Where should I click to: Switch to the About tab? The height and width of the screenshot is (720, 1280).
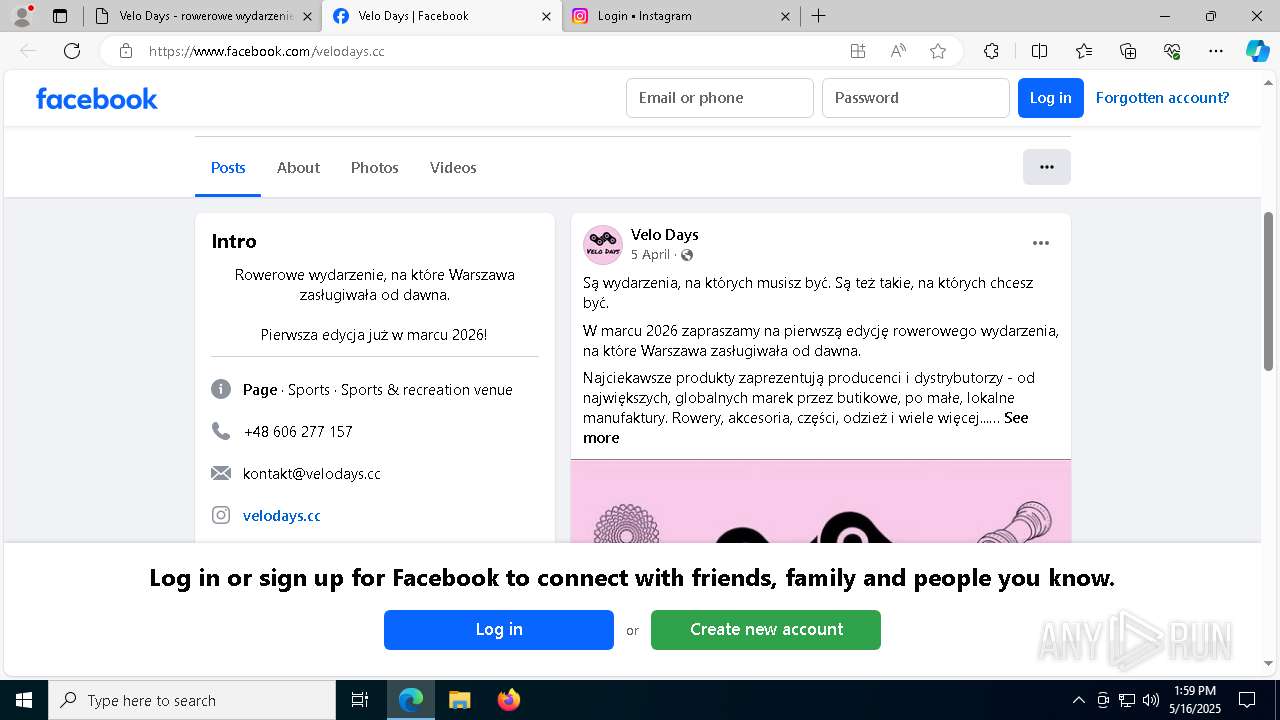click(x=298, y=168)
